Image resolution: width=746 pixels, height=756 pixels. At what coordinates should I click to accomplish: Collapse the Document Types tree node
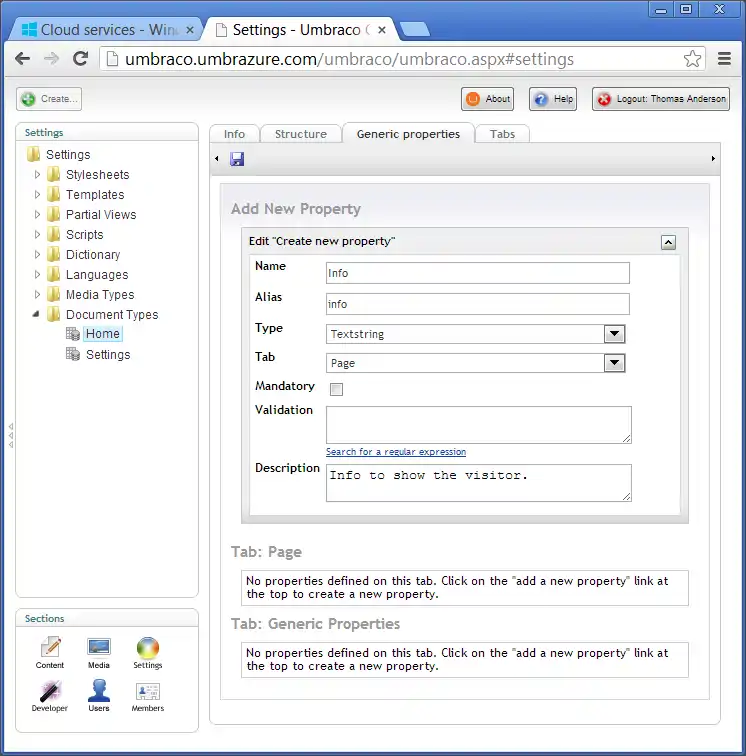point(36,314)
